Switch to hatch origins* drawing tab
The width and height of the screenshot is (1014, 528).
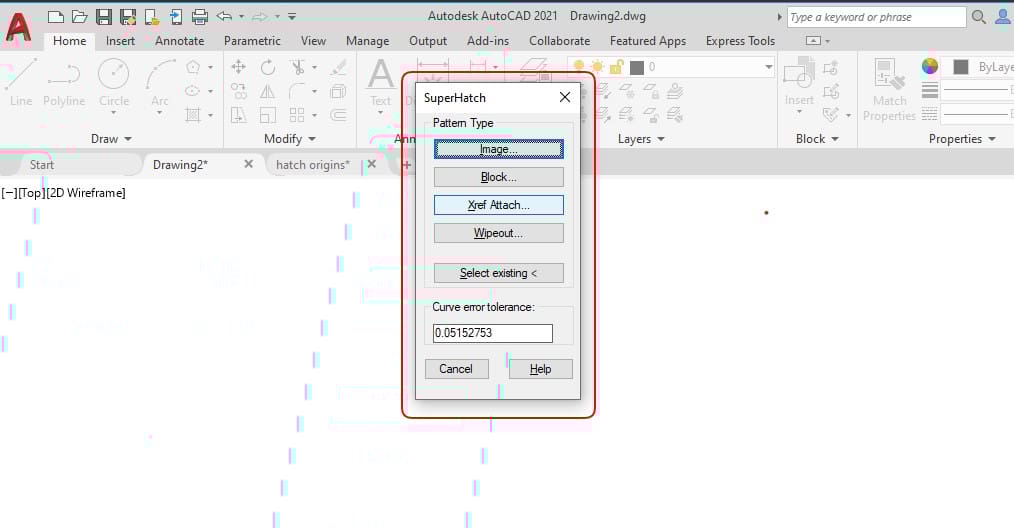(x=313, y=165)
